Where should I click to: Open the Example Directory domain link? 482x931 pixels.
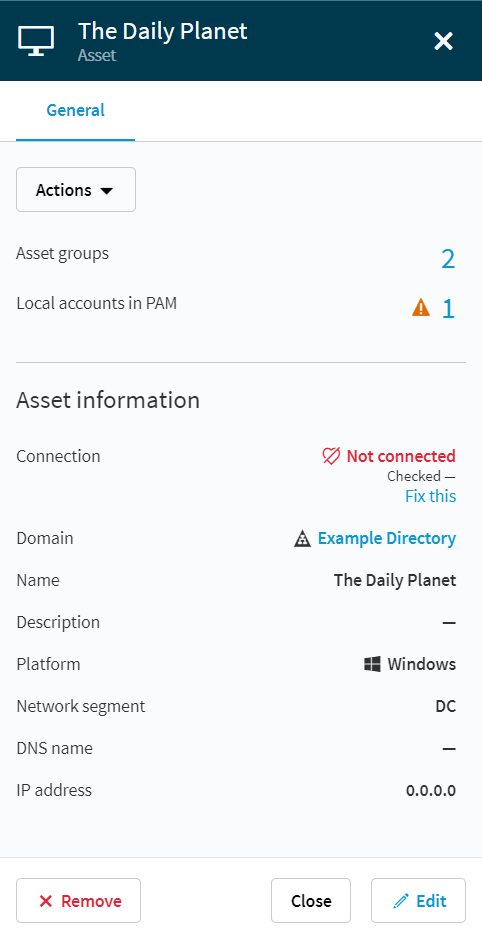[387, 539]
